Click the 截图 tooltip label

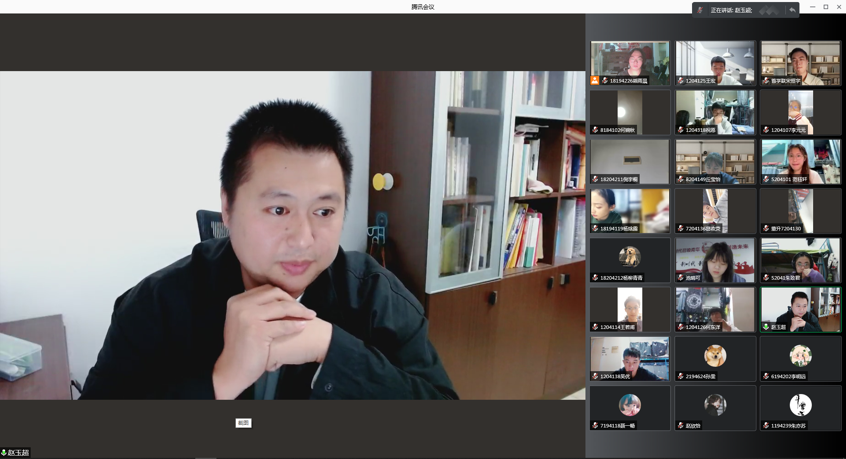pos(243,423)
